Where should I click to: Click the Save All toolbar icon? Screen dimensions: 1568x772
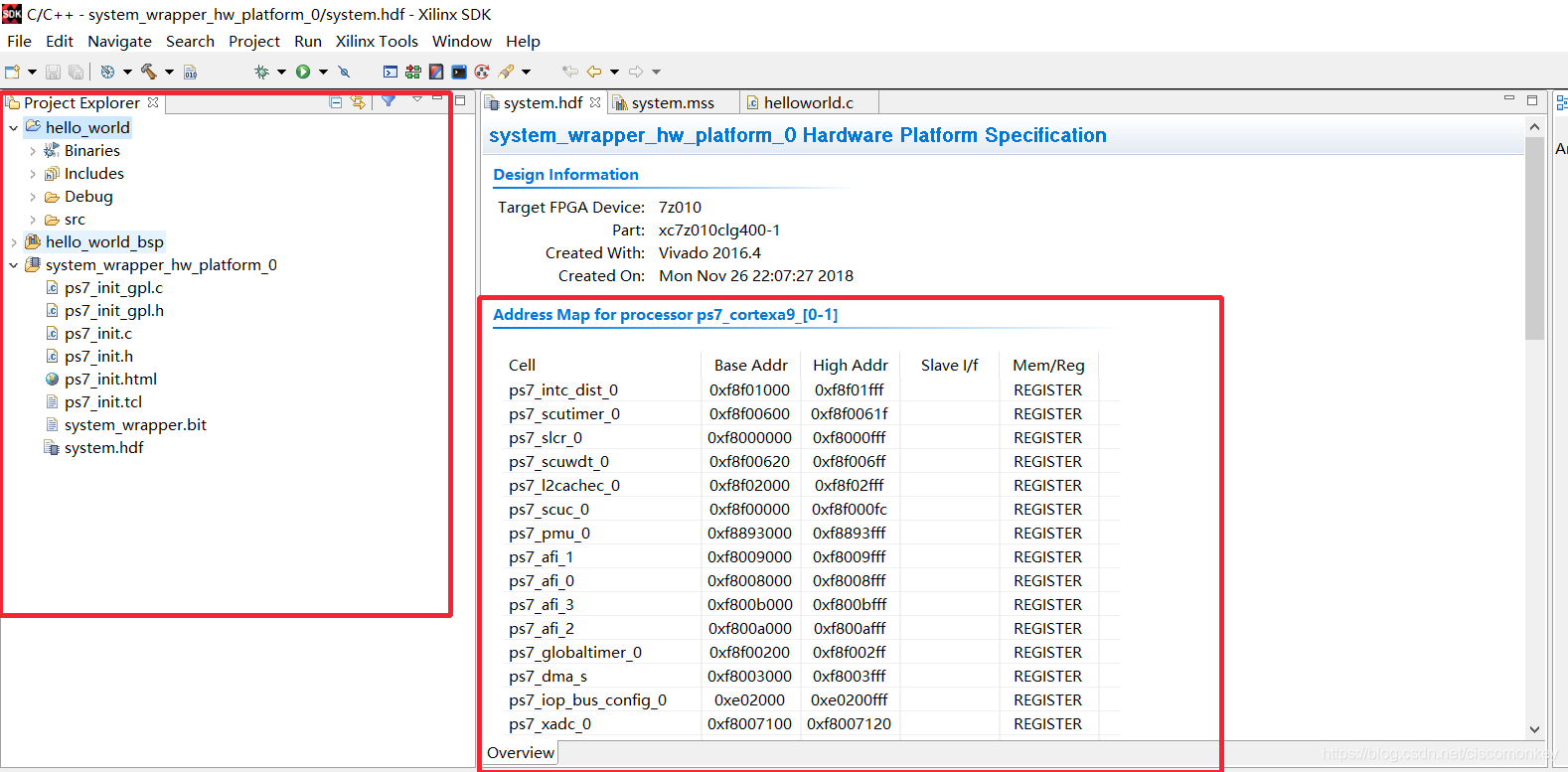[76, 72]
